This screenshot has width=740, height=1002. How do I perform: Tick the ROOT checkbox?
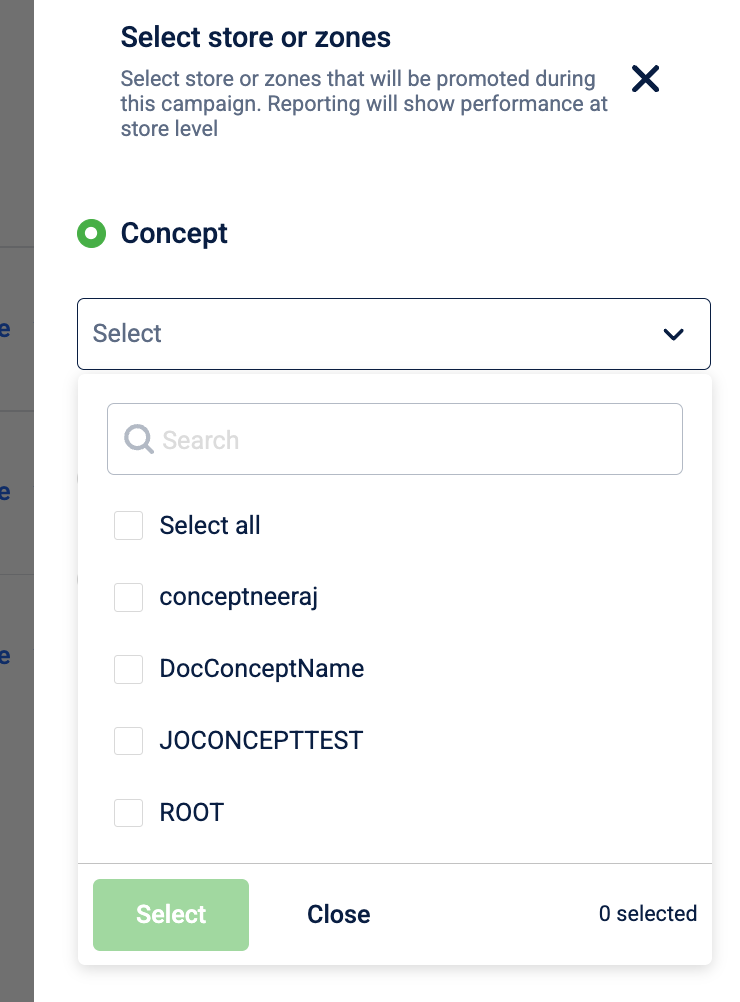click(128, 813)
